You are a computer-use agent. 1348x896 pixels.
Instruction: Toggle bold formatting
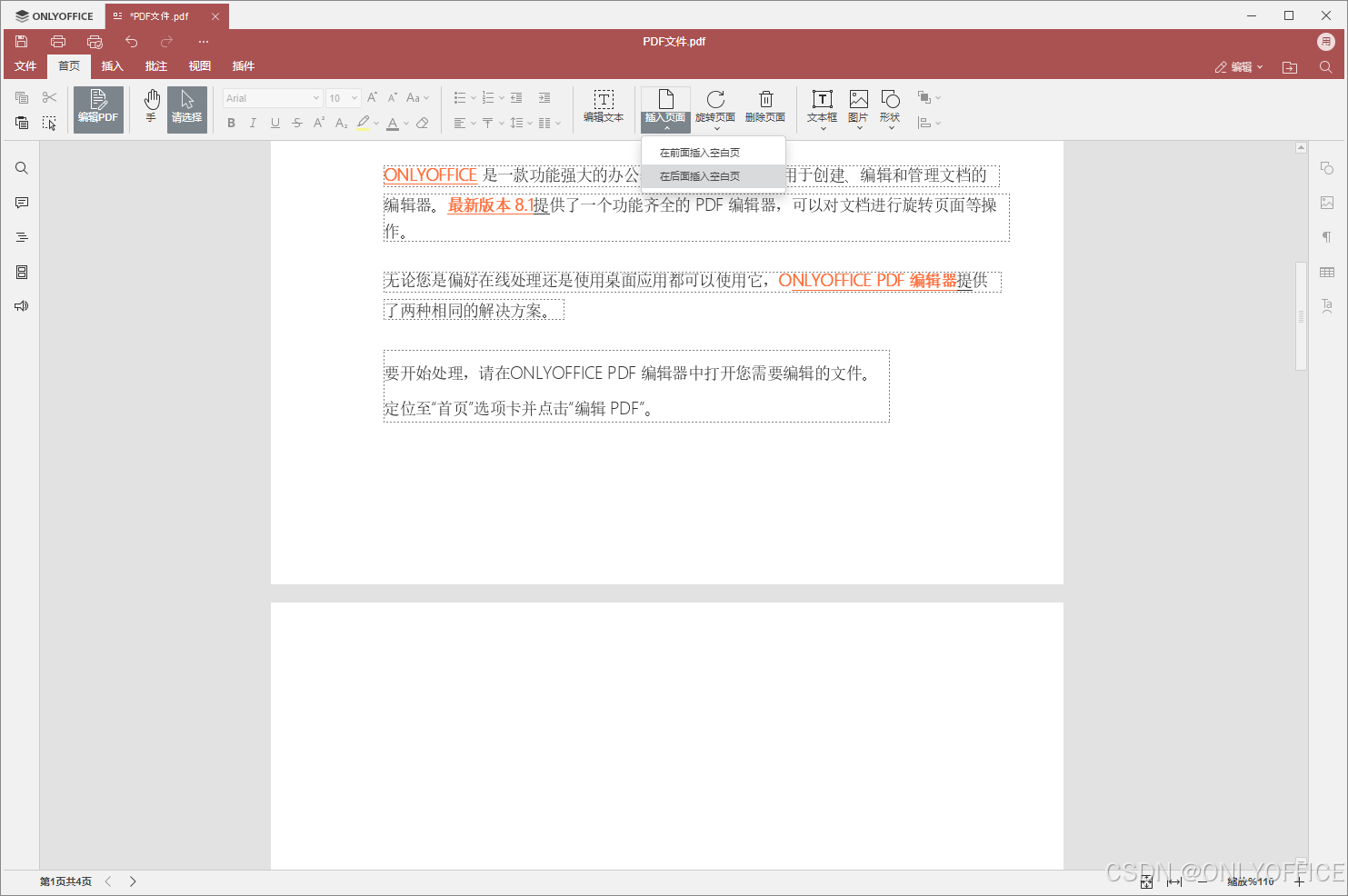pos(232,124)
